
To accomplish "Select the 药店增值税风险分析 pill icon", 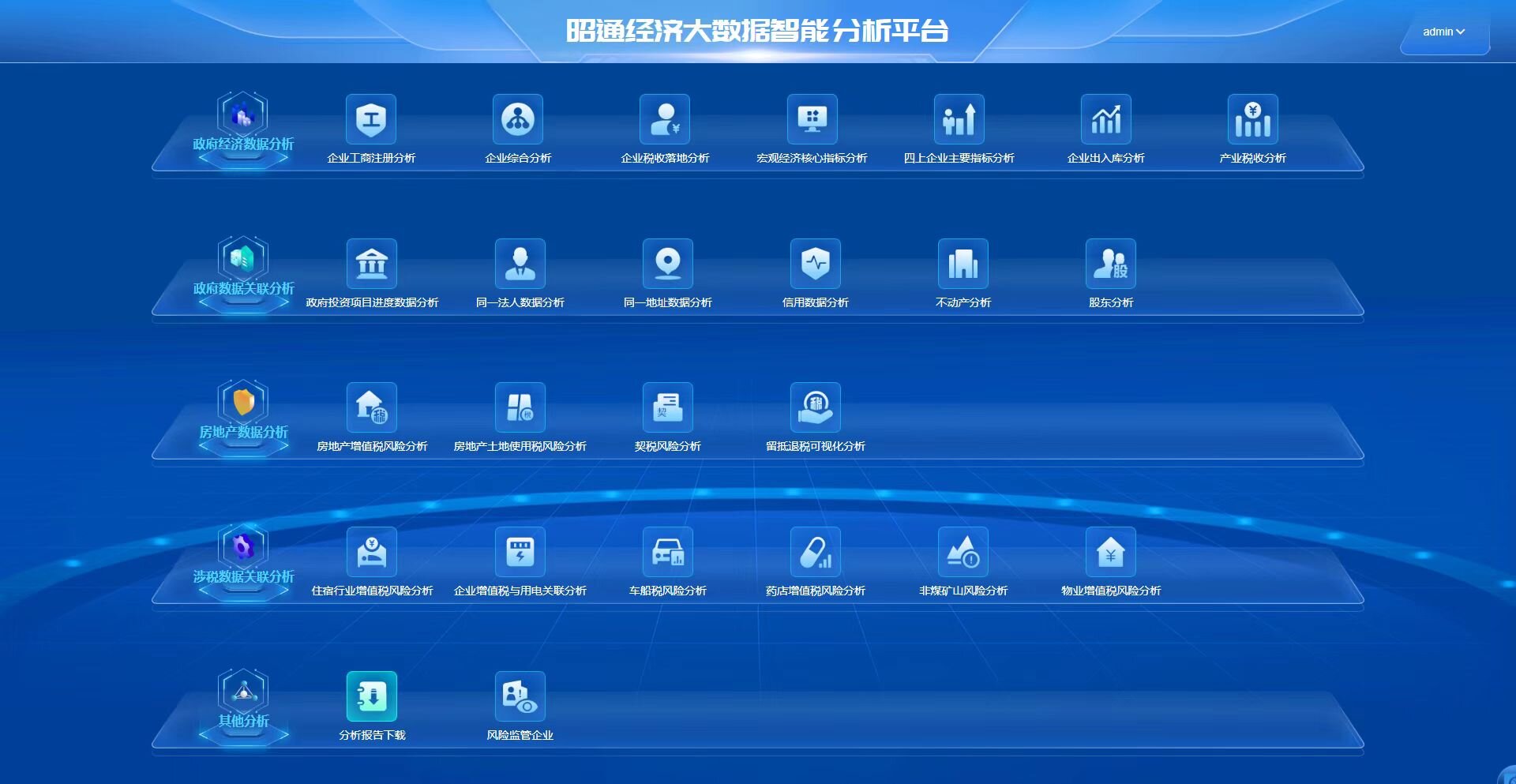I will pos(816,552).
